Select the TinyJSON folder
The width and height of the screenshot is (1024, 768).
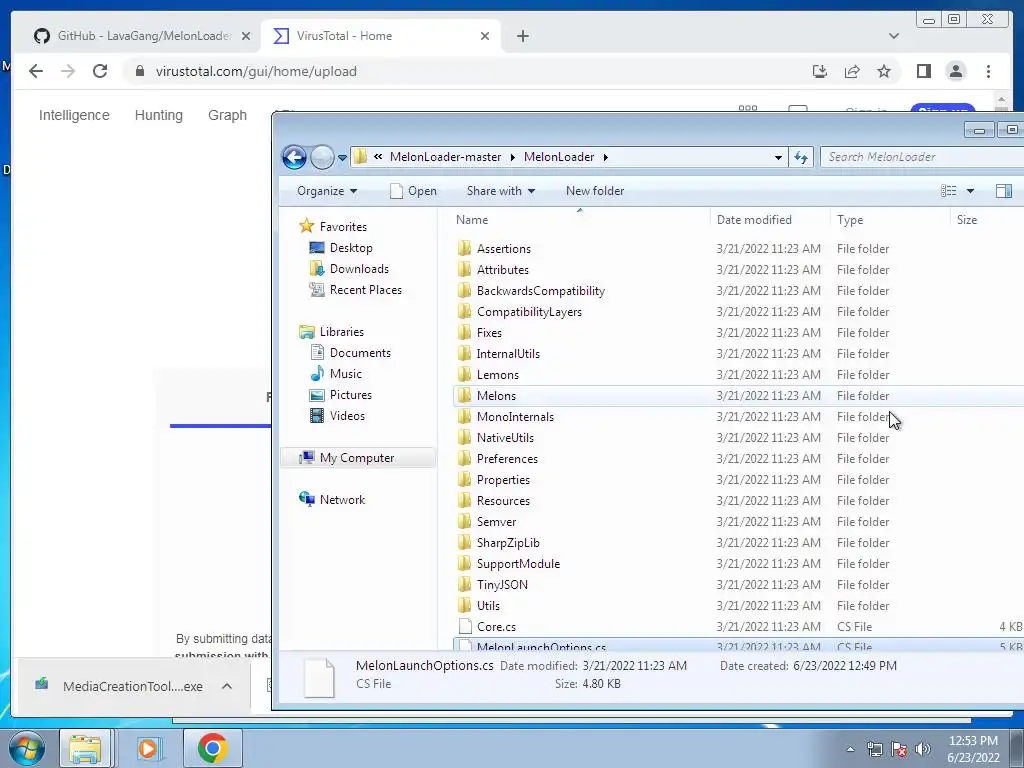502,584
